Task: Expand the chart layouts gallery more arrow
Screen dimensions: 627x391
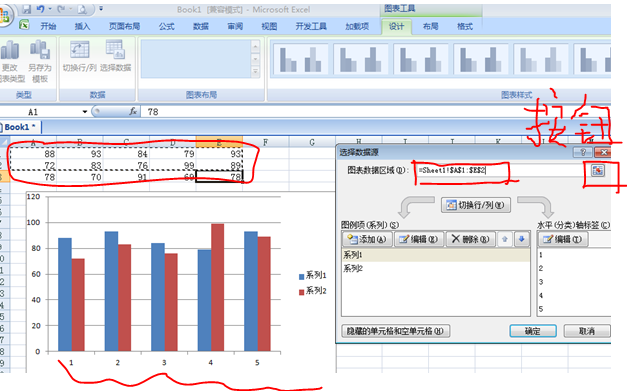Action: click(255, 72)
